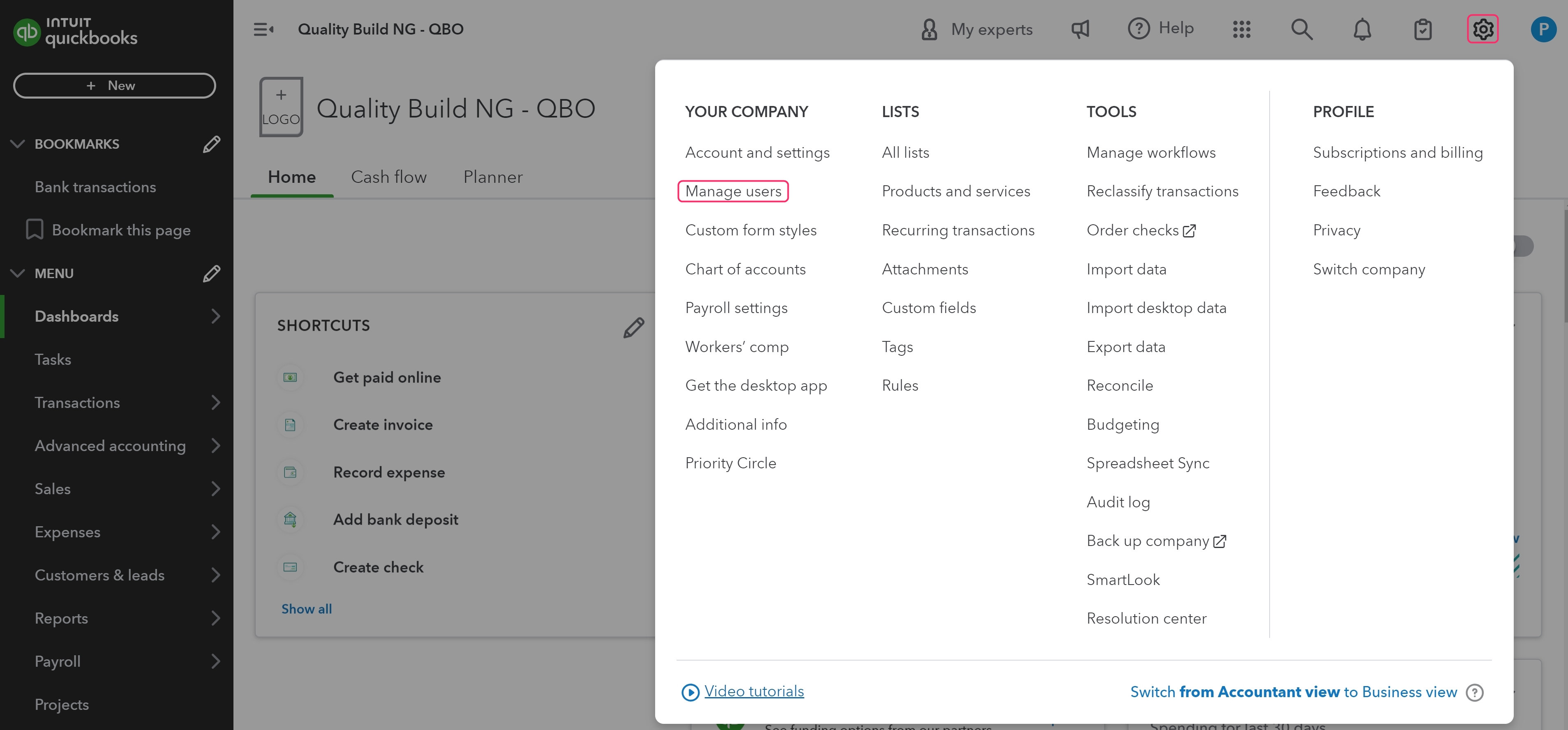Click the Create invoice shortcut icon

click(x=290, y=425)
